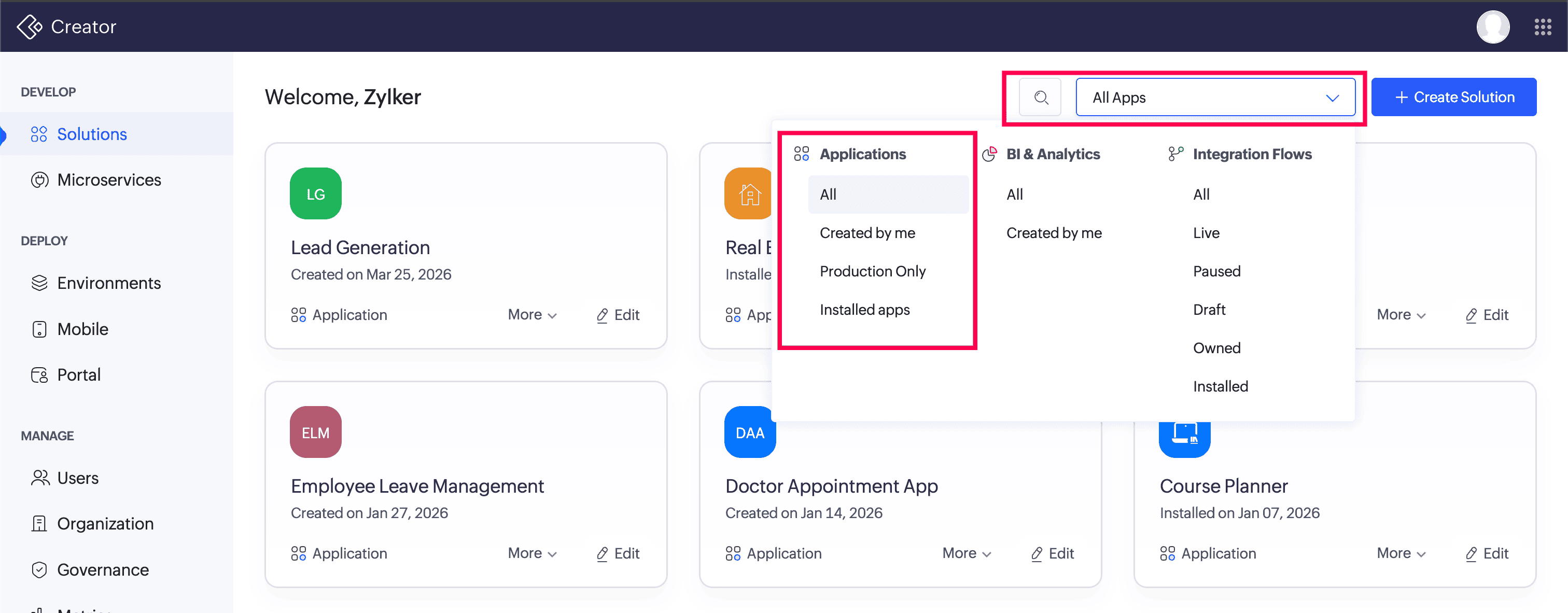Click the search magnifier icon
Viewport: 1568px width, 613px height.
click(1040, 97)
